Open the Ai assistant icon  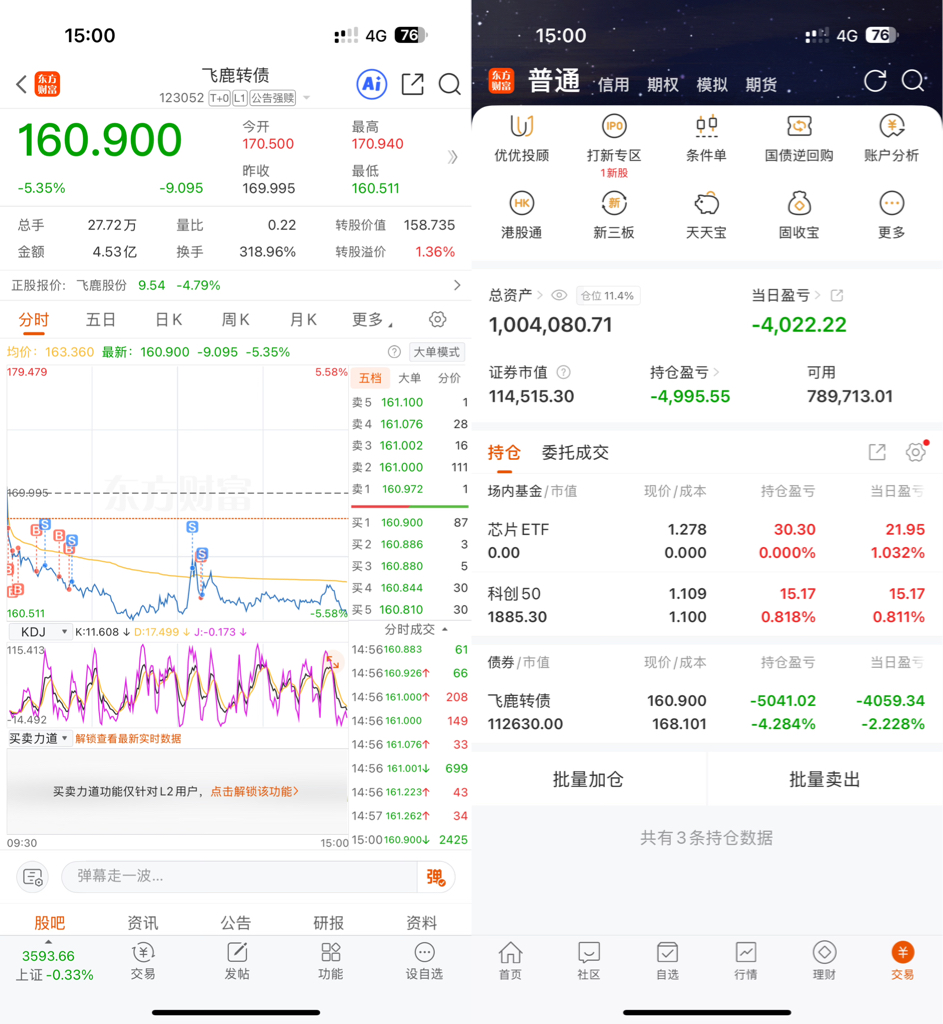372,84
